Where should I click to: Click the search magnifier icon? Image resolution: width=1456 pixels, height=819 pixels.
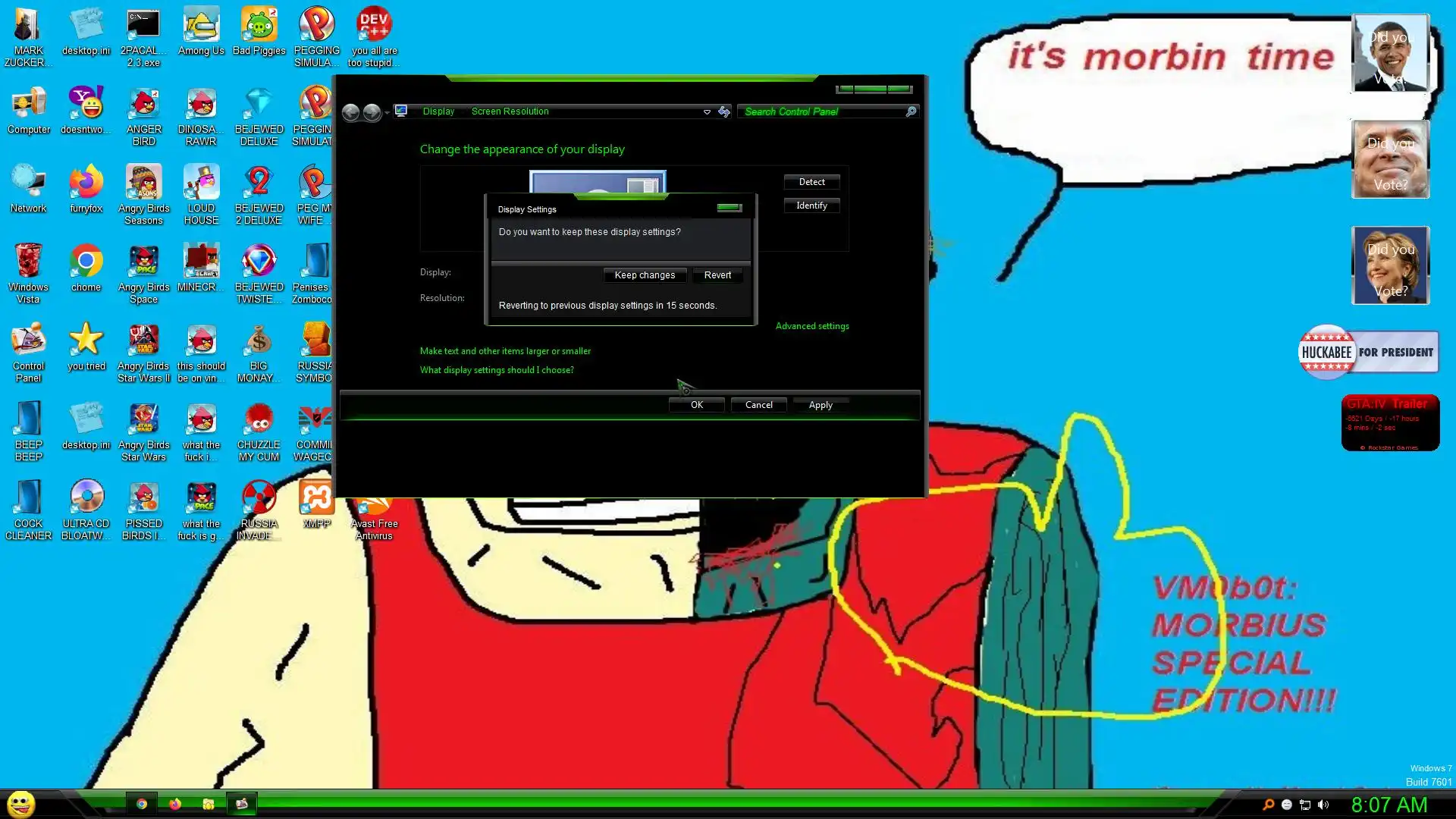click(911, 111)
